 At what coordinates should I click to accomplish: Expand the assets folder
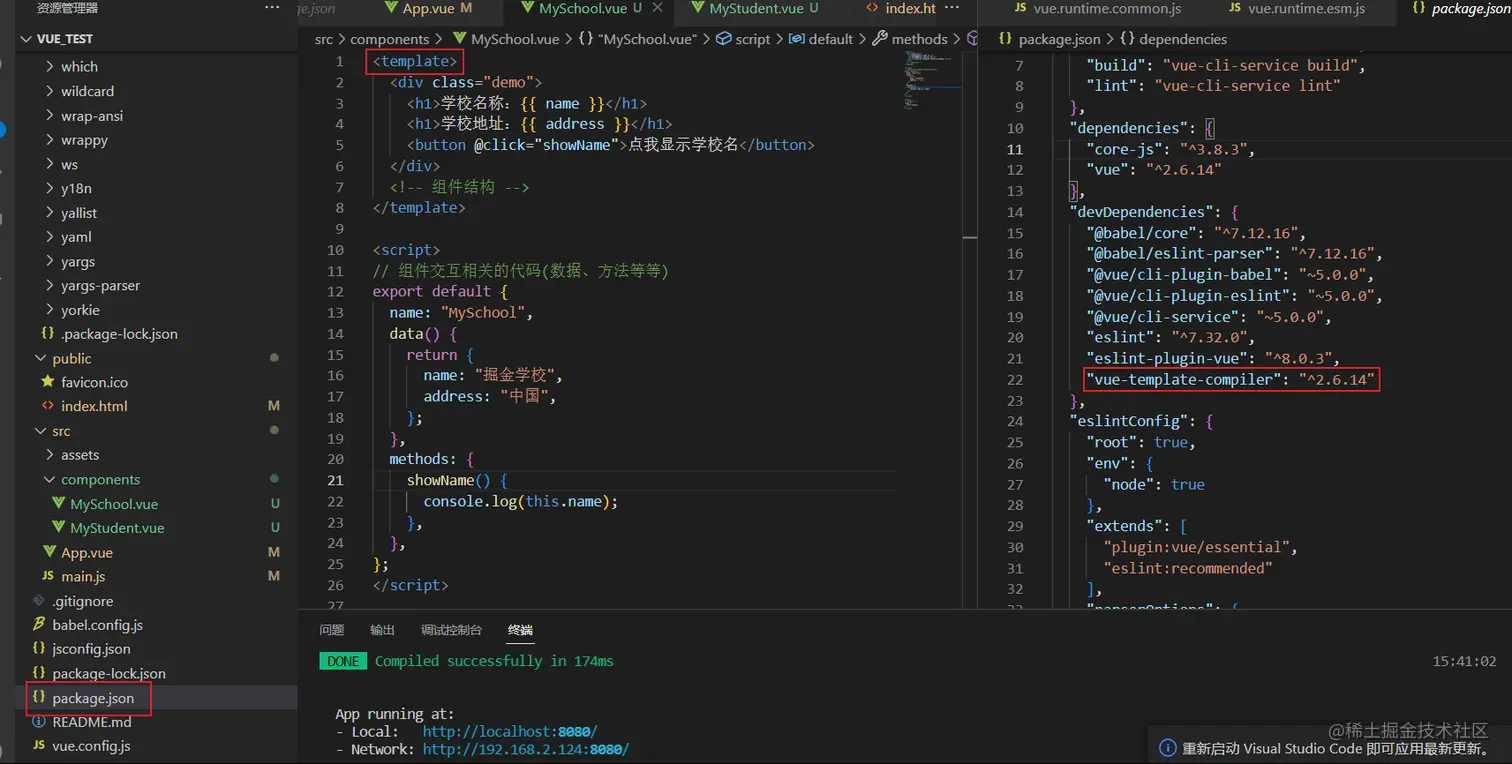[x=50, y=455]
